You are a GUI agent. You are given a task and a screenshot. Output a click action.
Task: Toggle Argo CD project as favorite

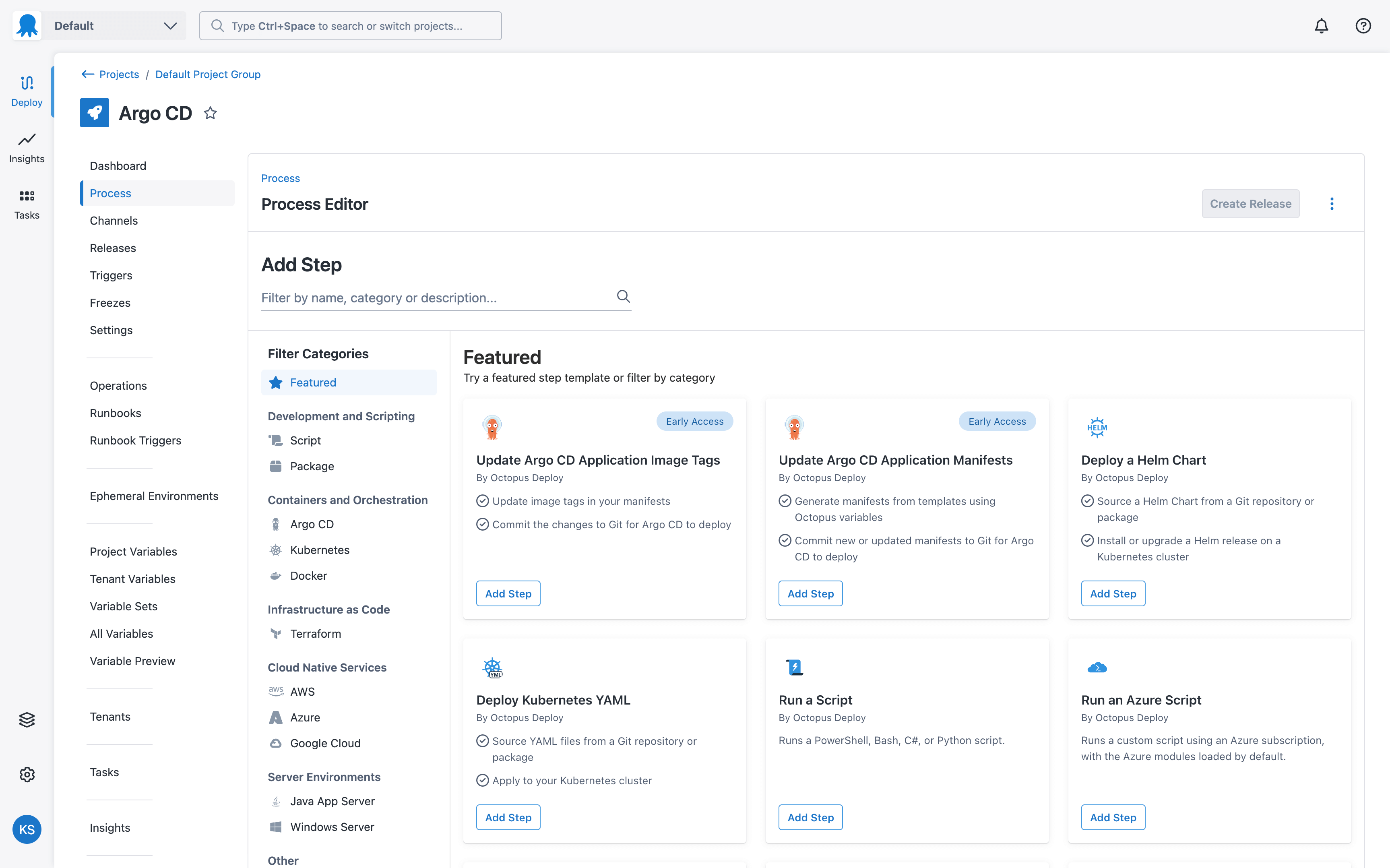pos(210,112)
